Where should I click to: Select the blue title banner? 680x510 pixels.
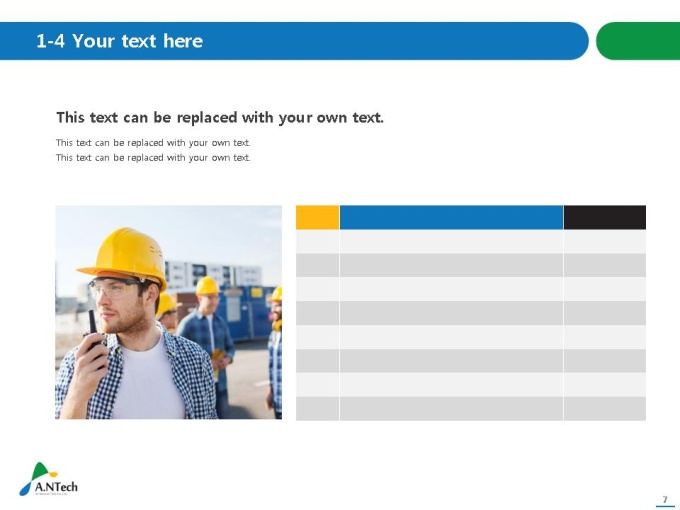pyautogui.click(x=294, y=41)
